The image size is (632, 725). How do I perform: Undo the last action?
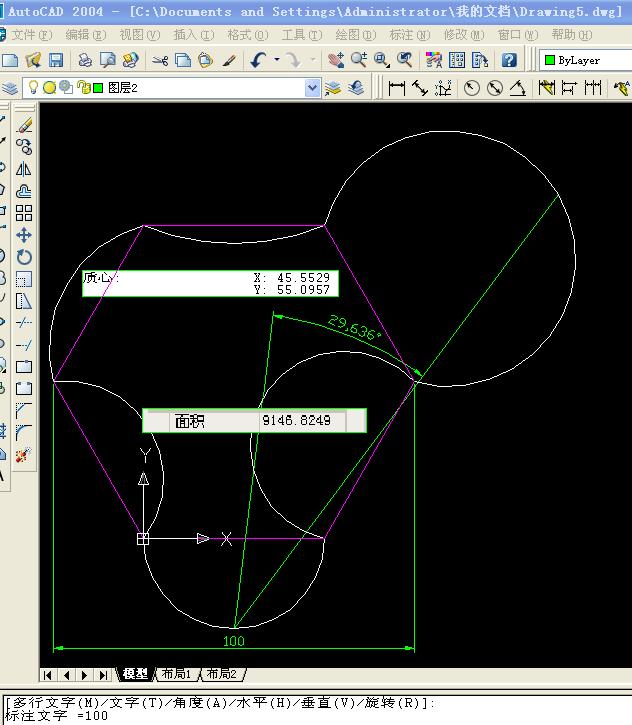(x=258, y=60)
